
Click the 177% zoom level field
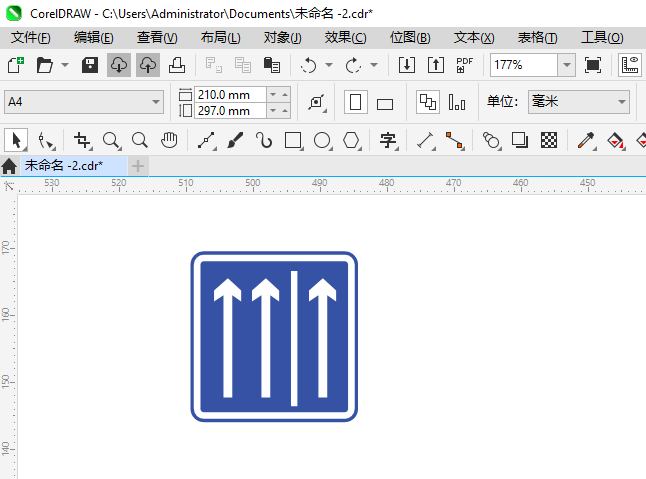coord(524,65)
